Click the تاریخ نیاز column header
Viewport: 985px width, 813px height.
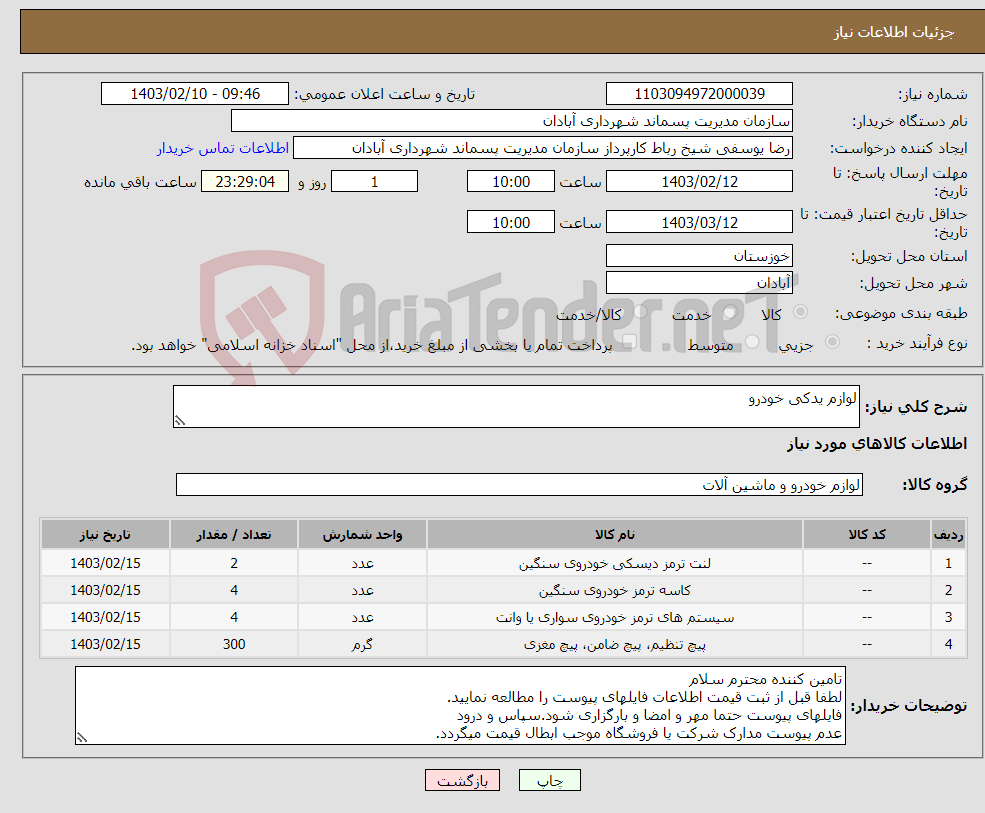point(105,534)
